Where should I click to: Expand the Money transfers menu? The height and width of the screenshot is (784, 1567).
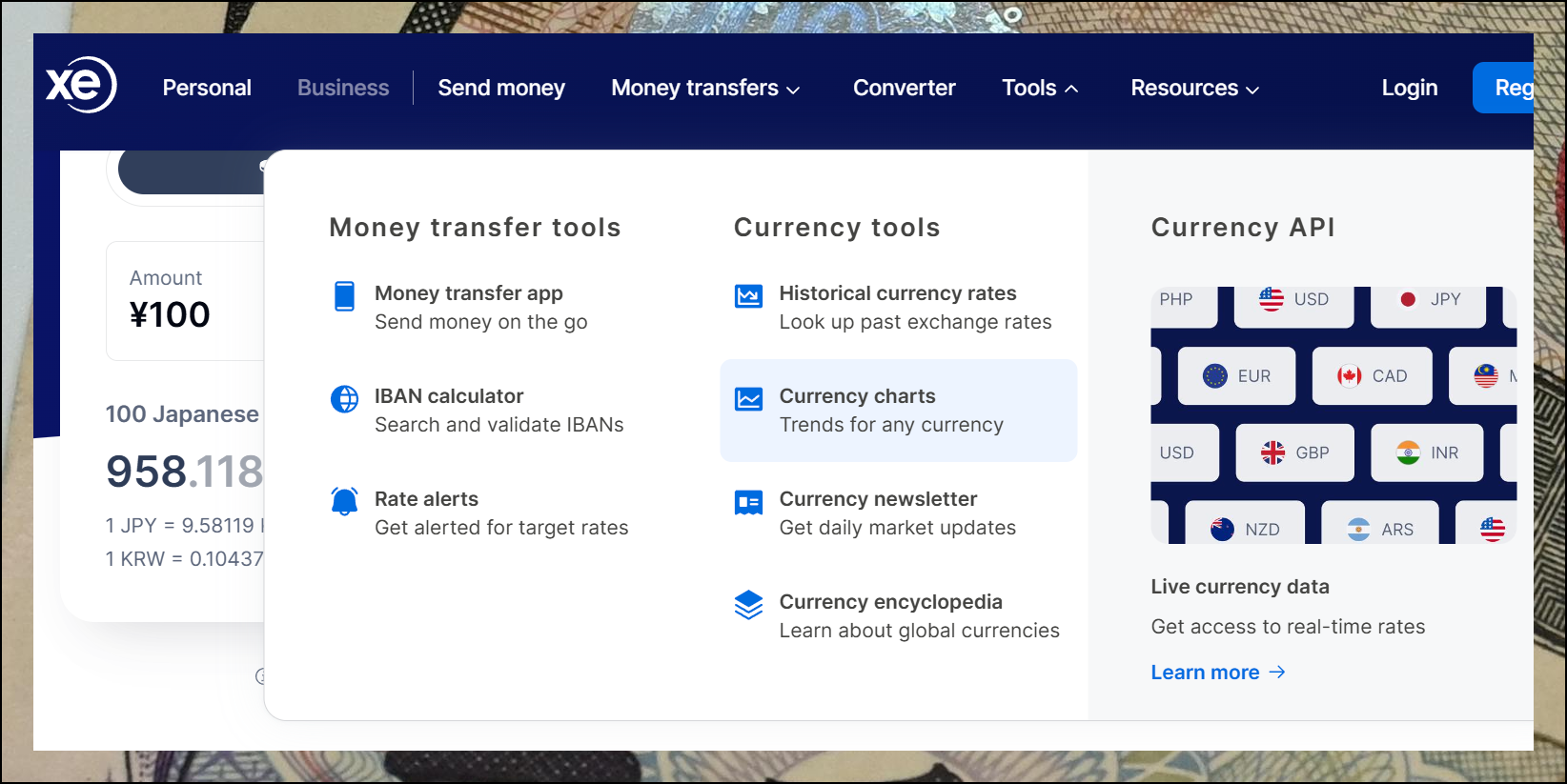[x=705, y=88]
